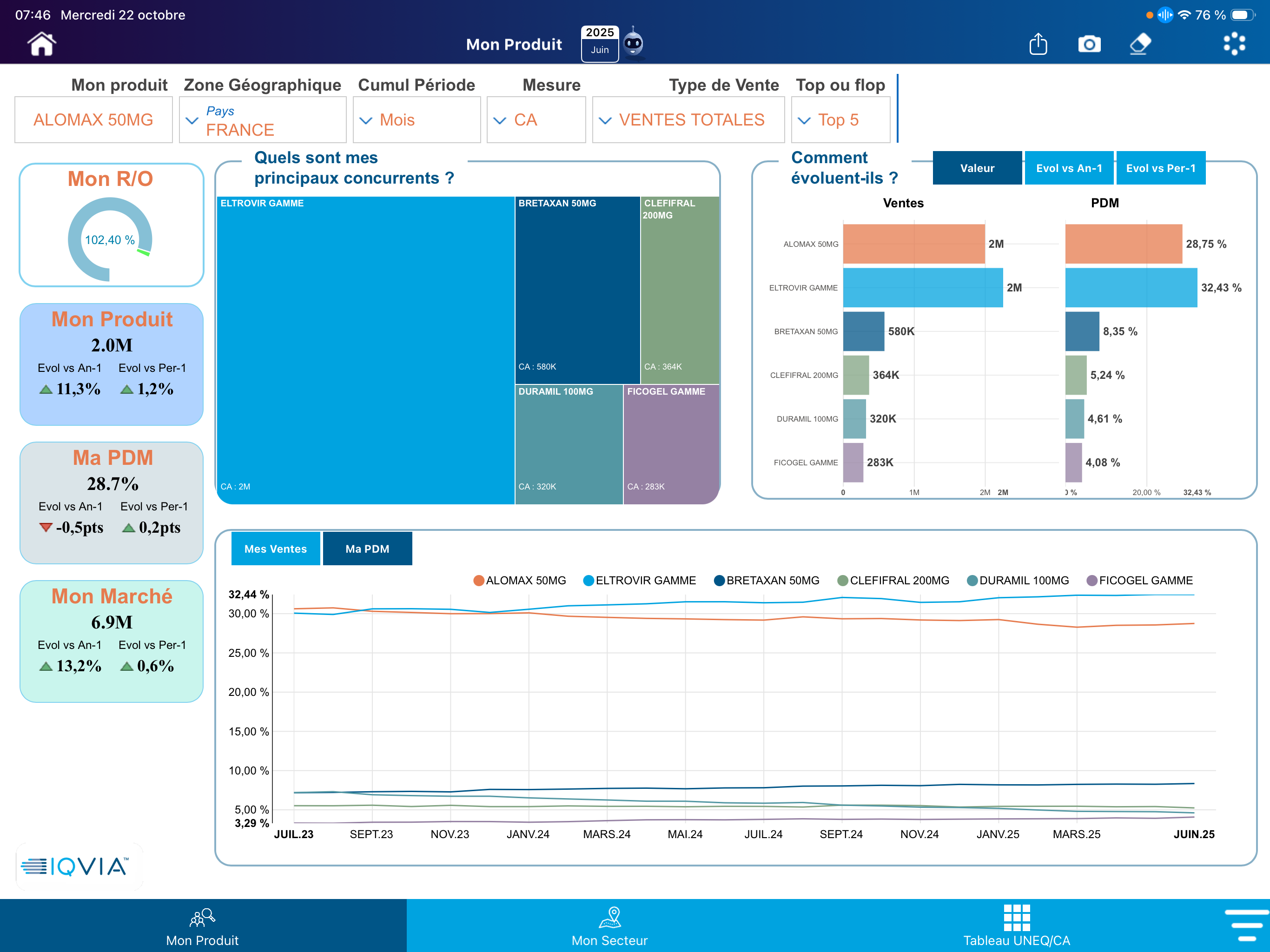
Task: Tap the Mon Marché 6.9M card
Action: click(112, 641)
